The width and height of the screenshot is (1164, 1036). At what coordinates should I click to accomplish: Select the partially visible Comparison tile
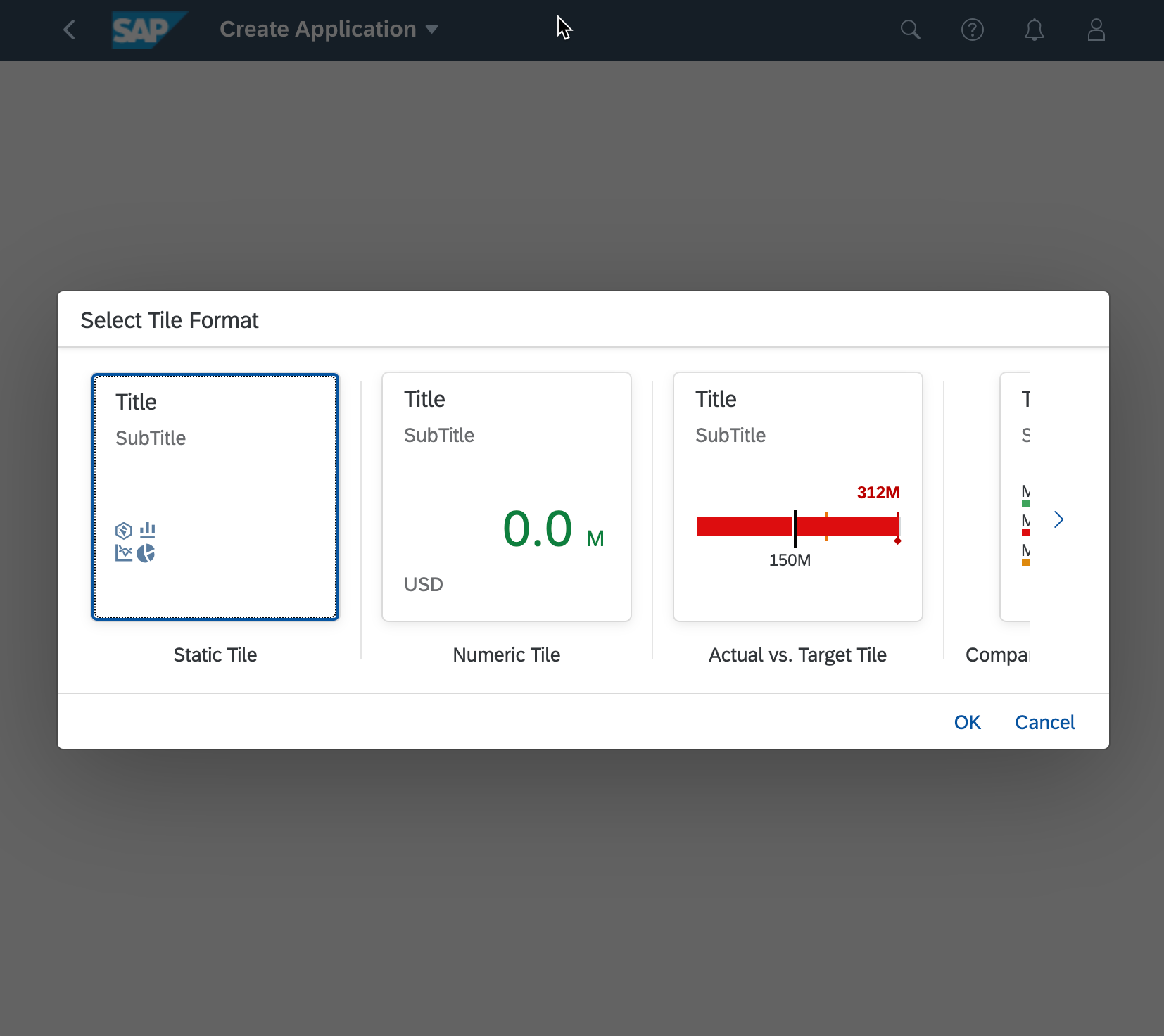pos(1015,496)
